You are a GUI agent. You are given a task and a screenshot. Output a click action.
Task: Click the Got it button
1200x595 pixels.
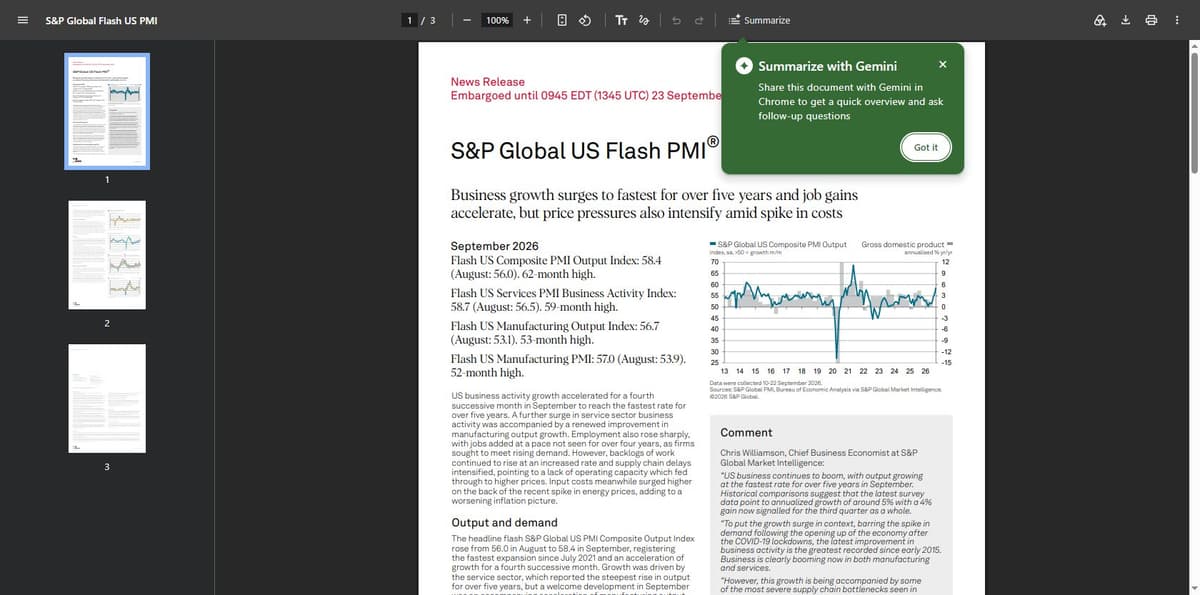926,147
